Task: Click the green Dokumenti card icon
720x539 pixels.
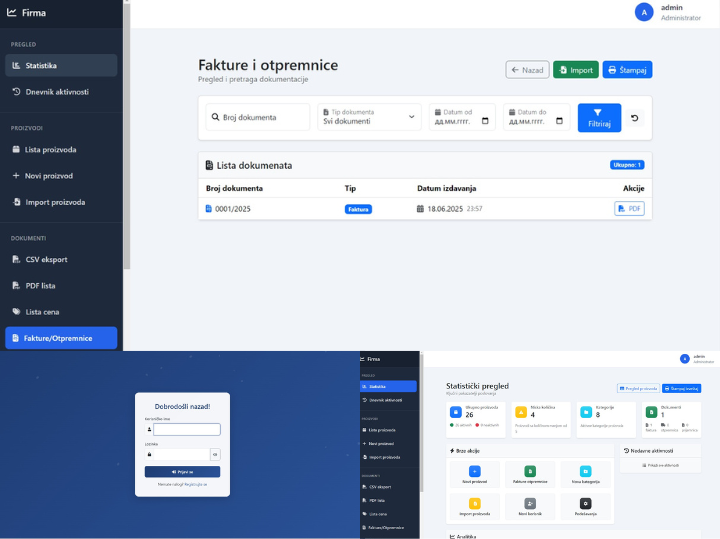Action: click(651, 412)
